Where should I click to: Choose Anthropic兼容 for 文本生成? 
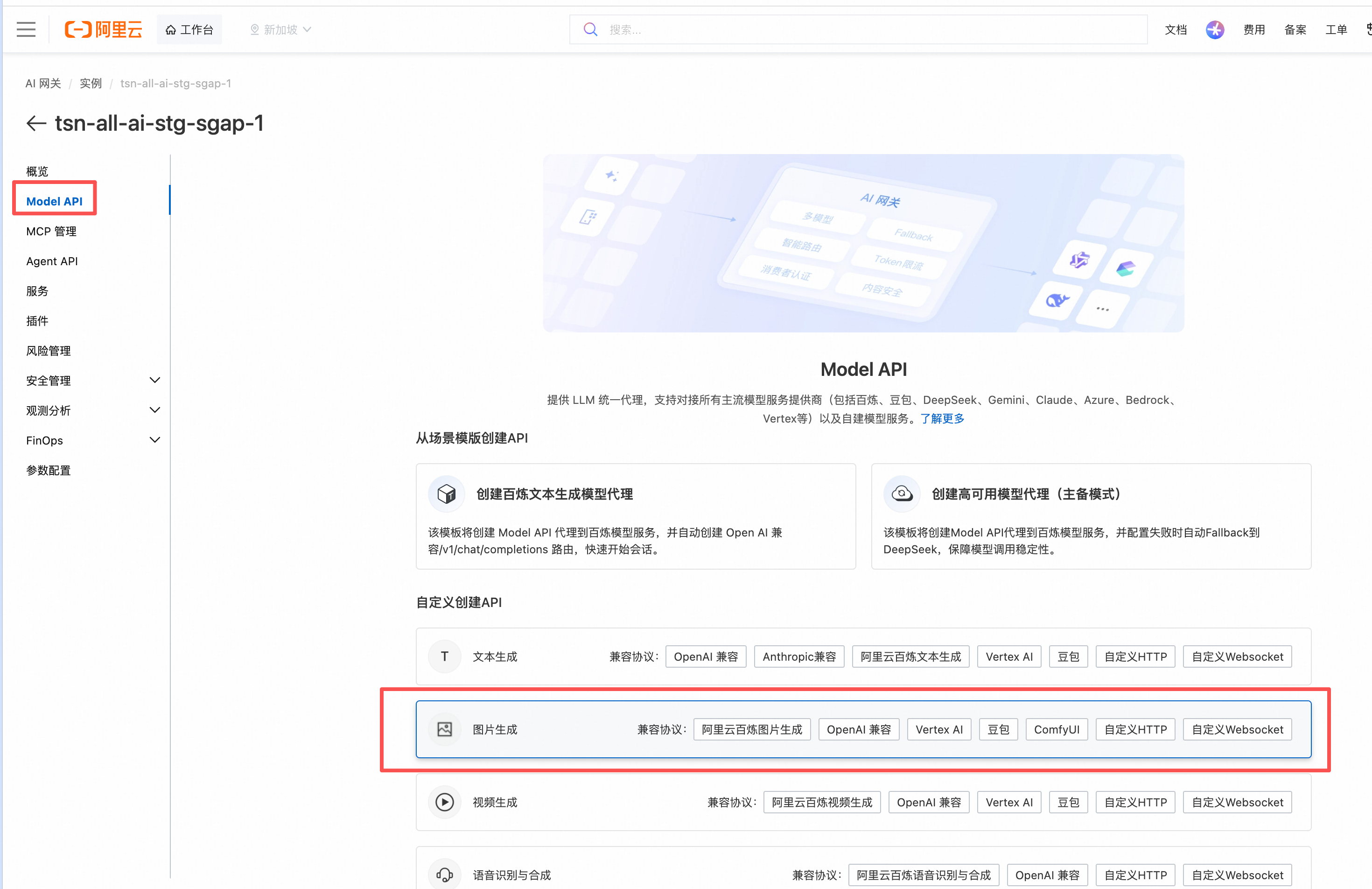799,656
